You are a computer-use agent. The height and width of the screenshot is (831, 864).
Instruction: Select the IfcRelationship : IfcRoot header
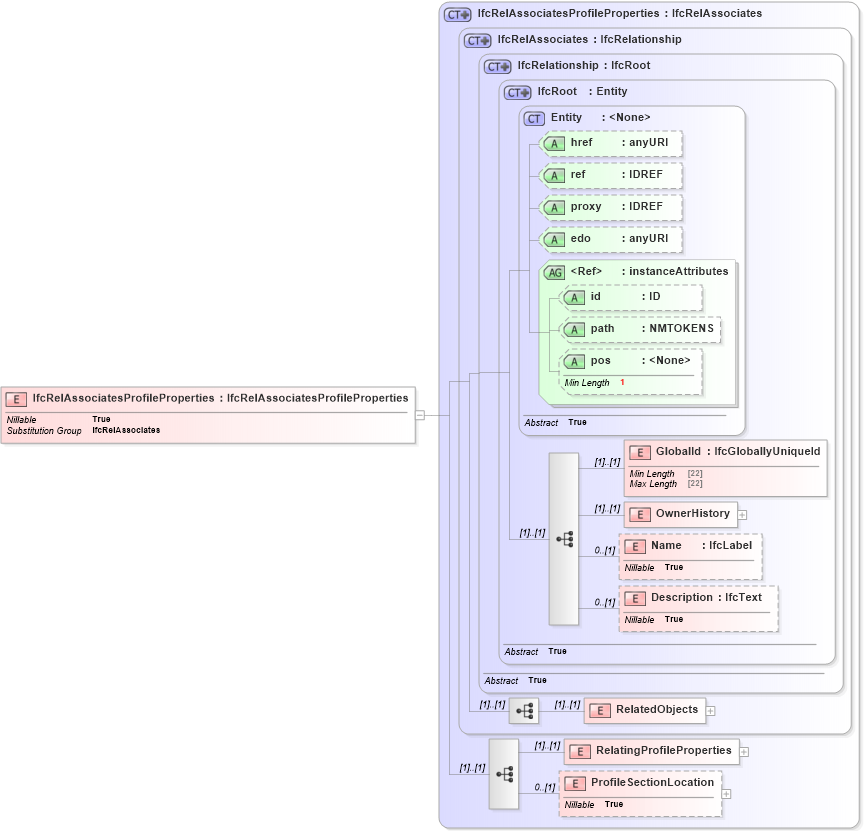pyautogui.click(x=585, y=65)
